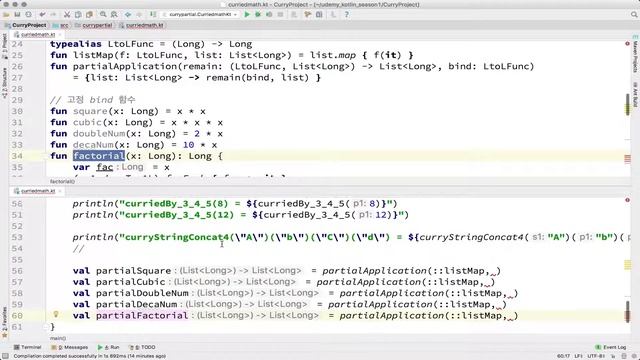Click the lower editor error indicator circle
Image resolution: width=640 pixels, height=360 pixels.
(x=627, y=200)
